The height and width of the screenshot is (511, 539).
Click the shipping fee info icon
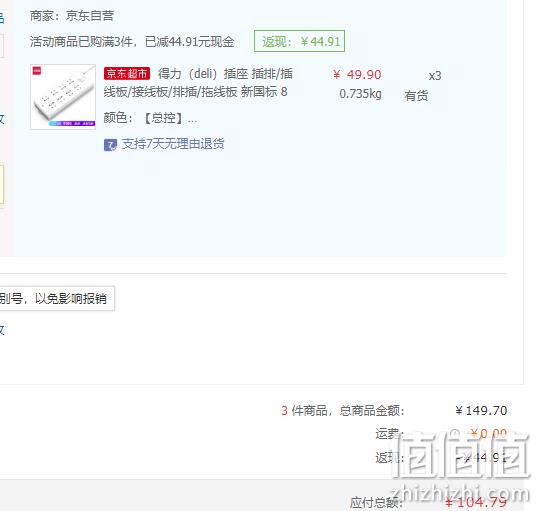455,433
